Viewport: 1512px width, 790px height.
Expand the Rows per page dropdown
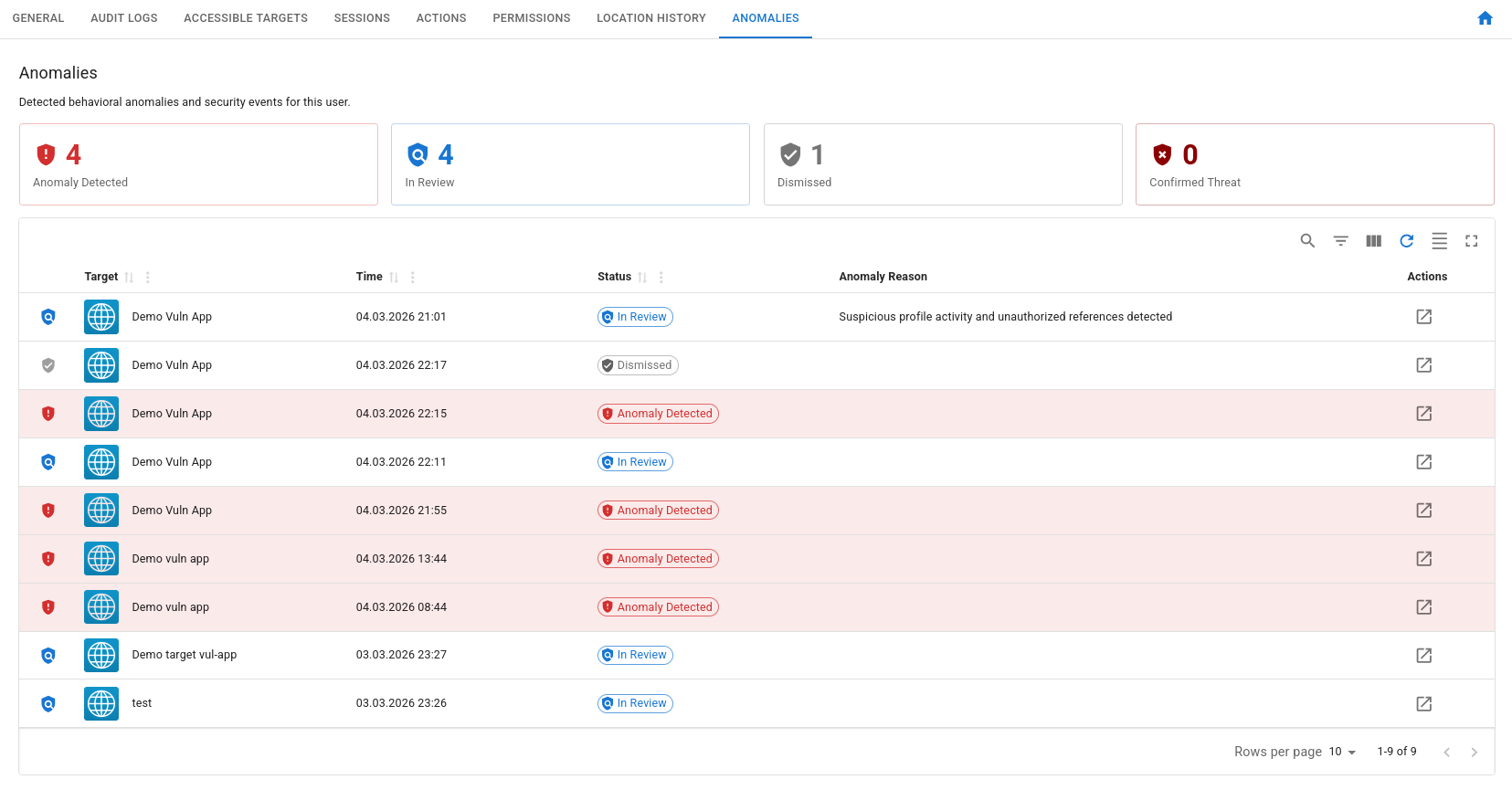click(1342, 752)
